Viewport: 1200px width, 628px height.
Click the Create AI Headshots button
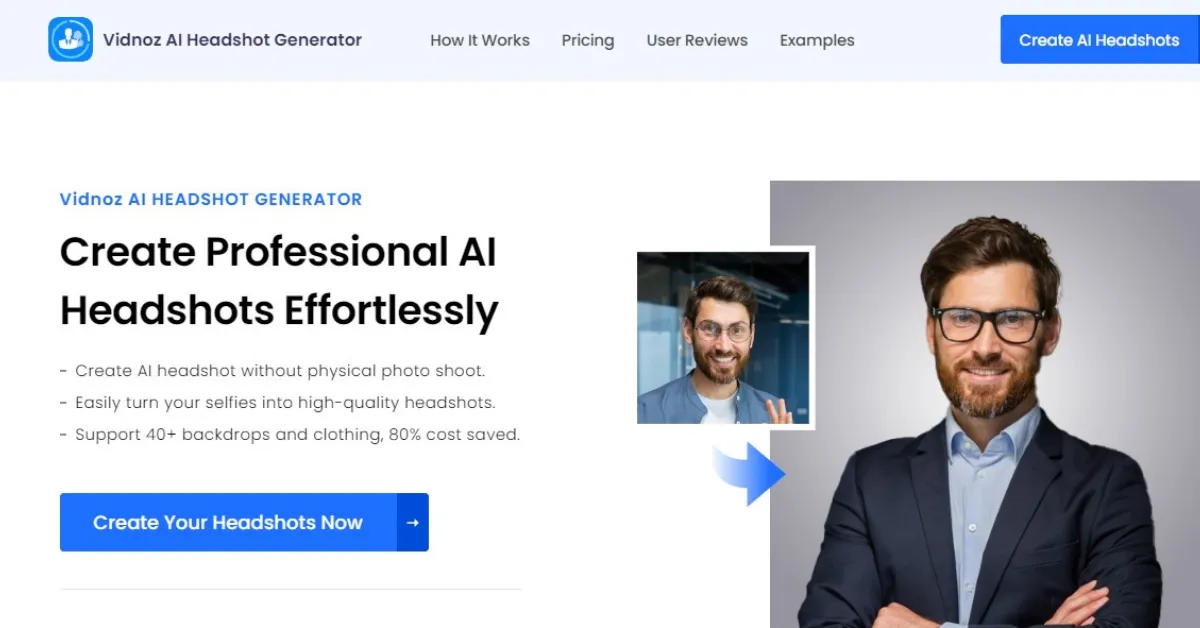pos(1099,40)
